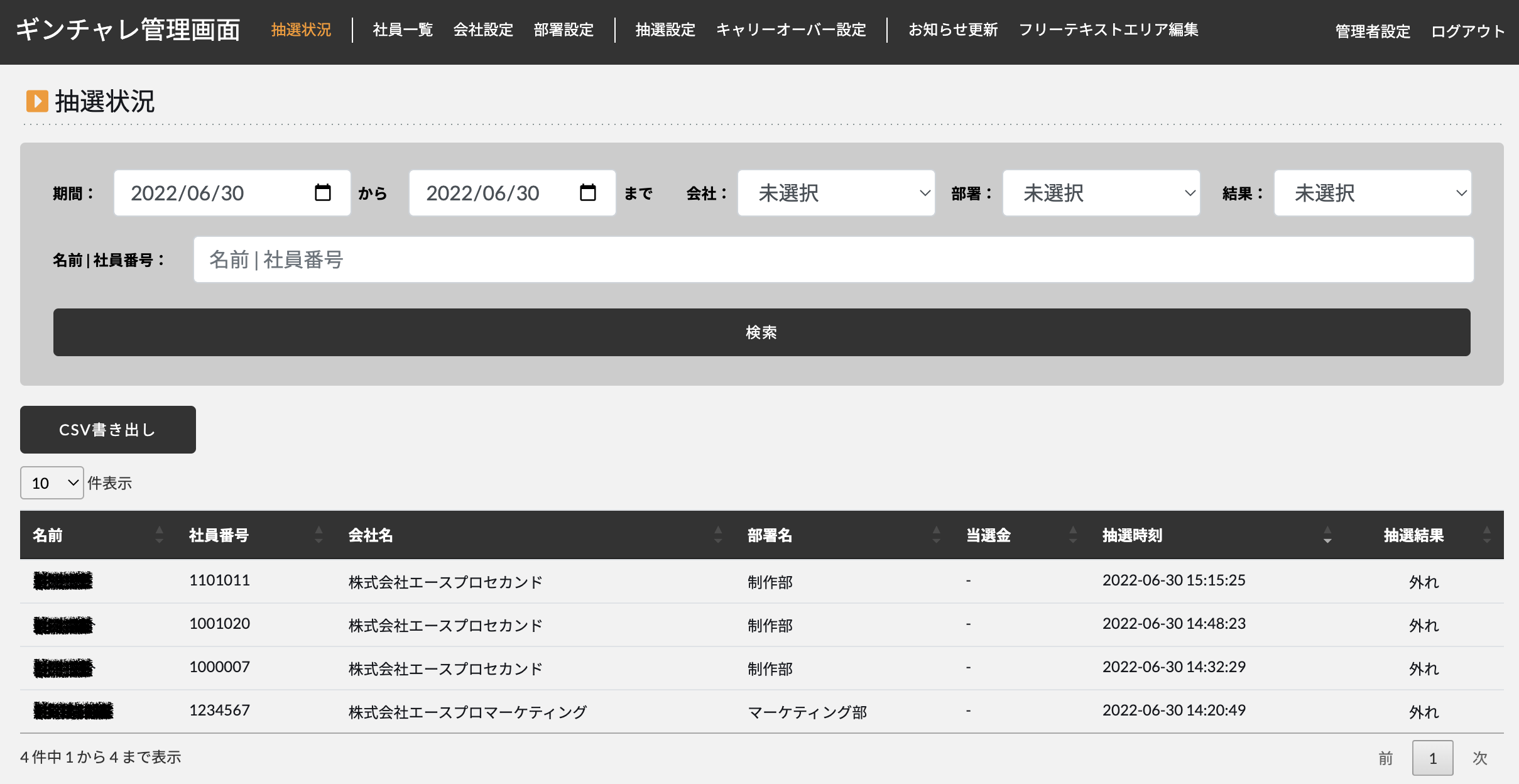Screen dimensions: 1519x784
Task: Open キャリーオーバー設定 navigation item
Action: point(791,30)
